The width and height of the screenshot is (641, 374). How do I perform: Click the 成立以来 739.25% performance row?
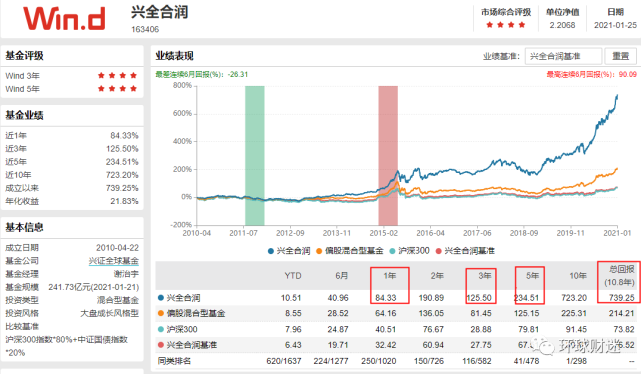click(72, 188)
